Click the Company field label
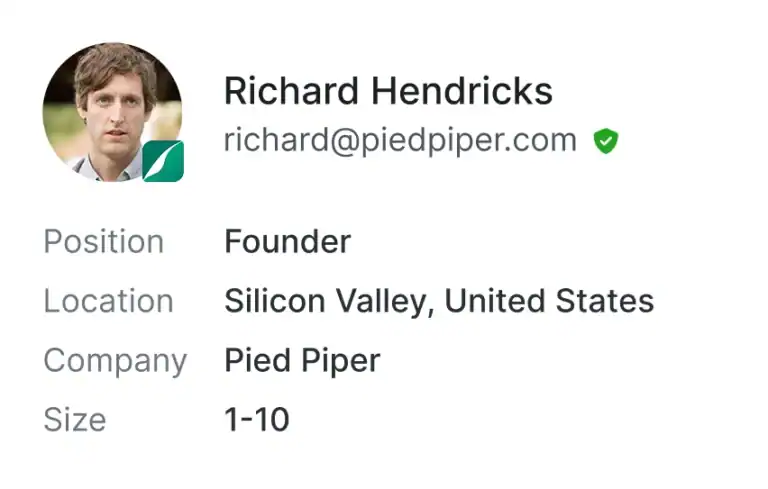 pyautogui.click(x=116, y=362)
